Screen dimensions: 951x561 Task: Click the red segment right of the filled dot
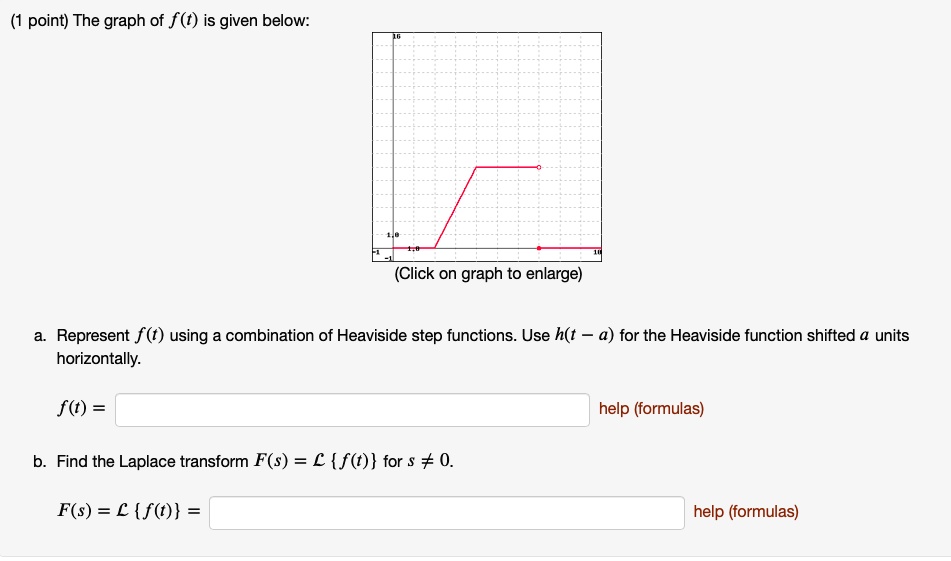pyautogui.click(x=571, y=248)
